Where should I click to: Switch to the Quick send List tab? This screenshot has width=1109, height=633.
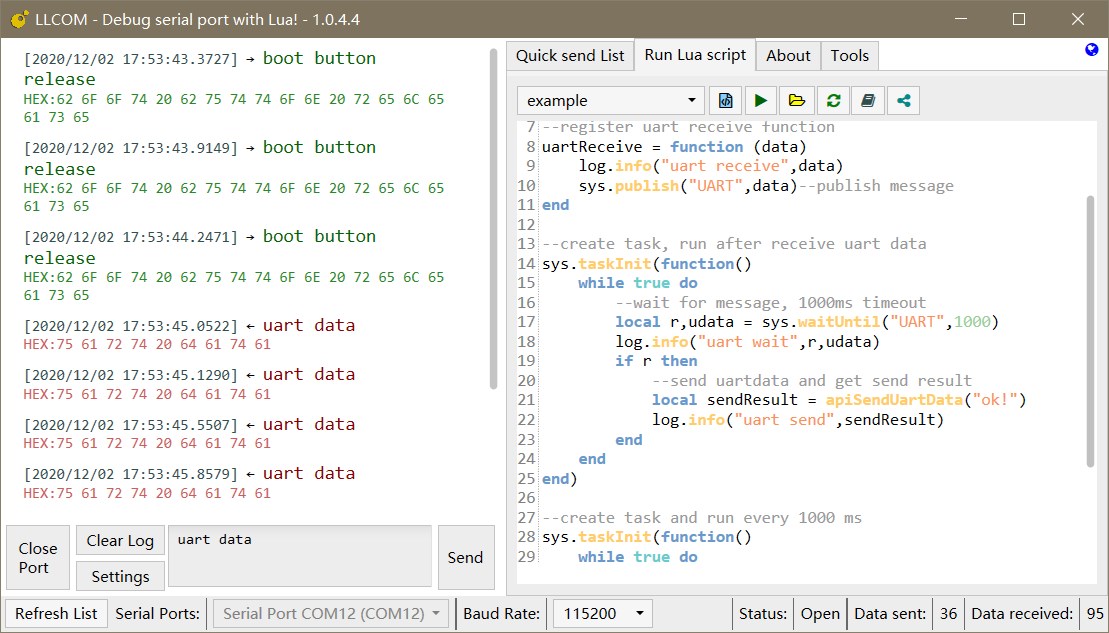click(x=570, y=56)
